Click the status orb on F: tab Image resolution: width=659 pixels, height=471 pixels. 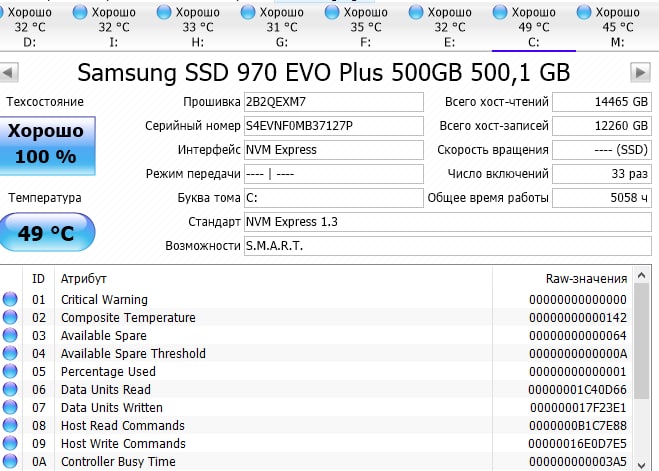click(332, 12)
